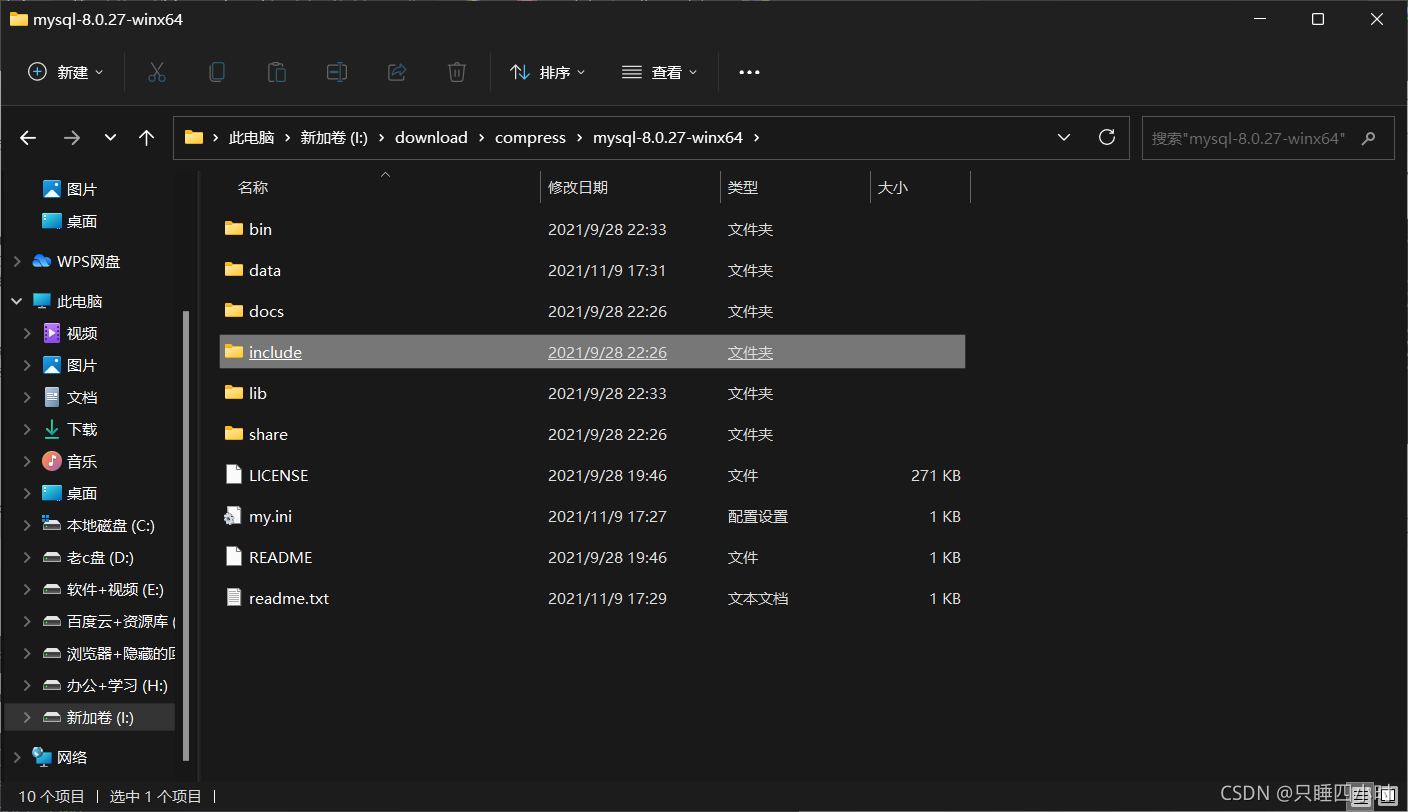Refresh the current folder view
The height and width of the screenshot is (812, 1408).
(x=1107, y=137)
